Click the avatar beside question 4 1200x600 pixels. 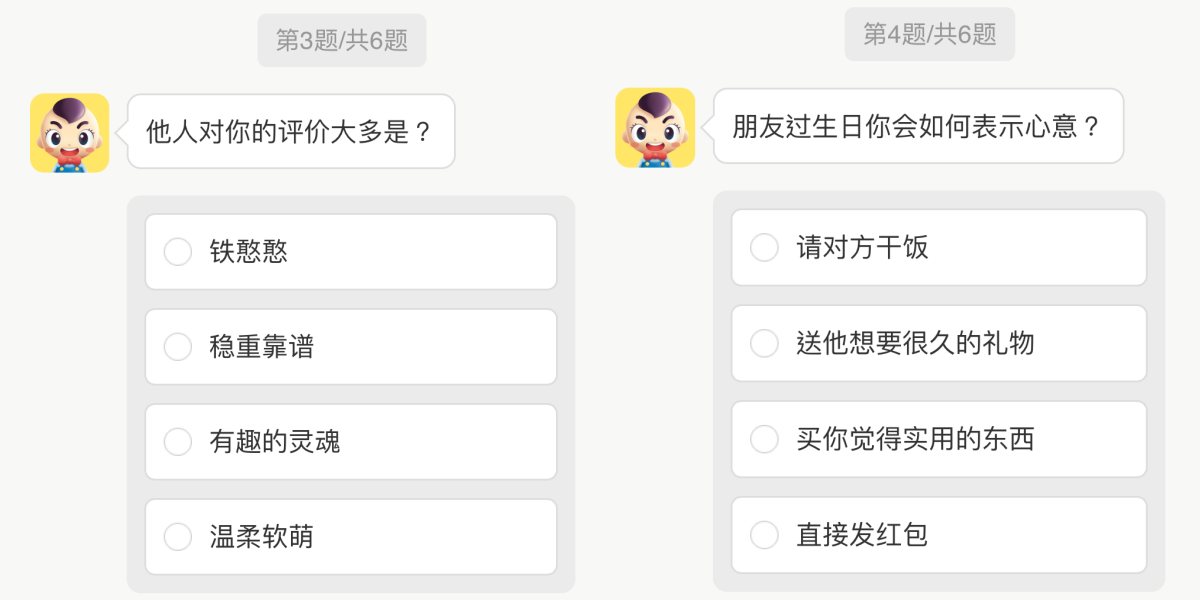pyautogui.click(x=655, y=128)
